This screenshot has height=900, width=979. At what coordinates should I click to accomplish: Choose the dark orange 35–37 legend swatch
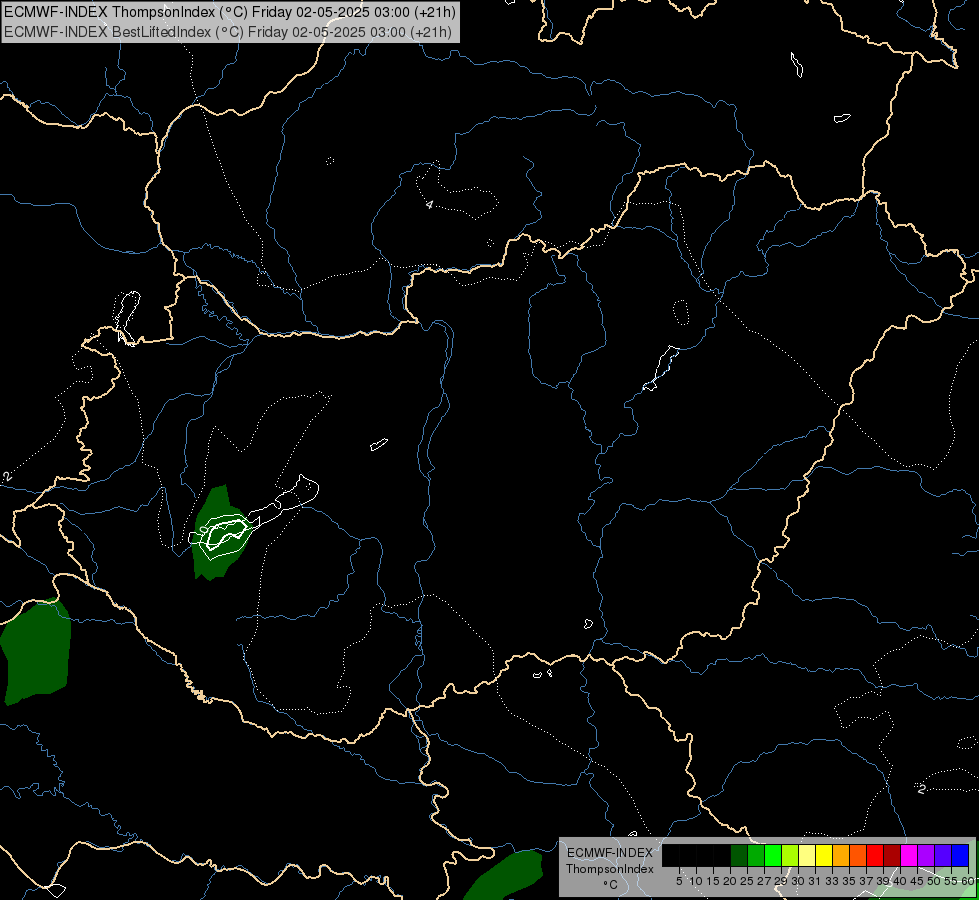click(858, 856)
